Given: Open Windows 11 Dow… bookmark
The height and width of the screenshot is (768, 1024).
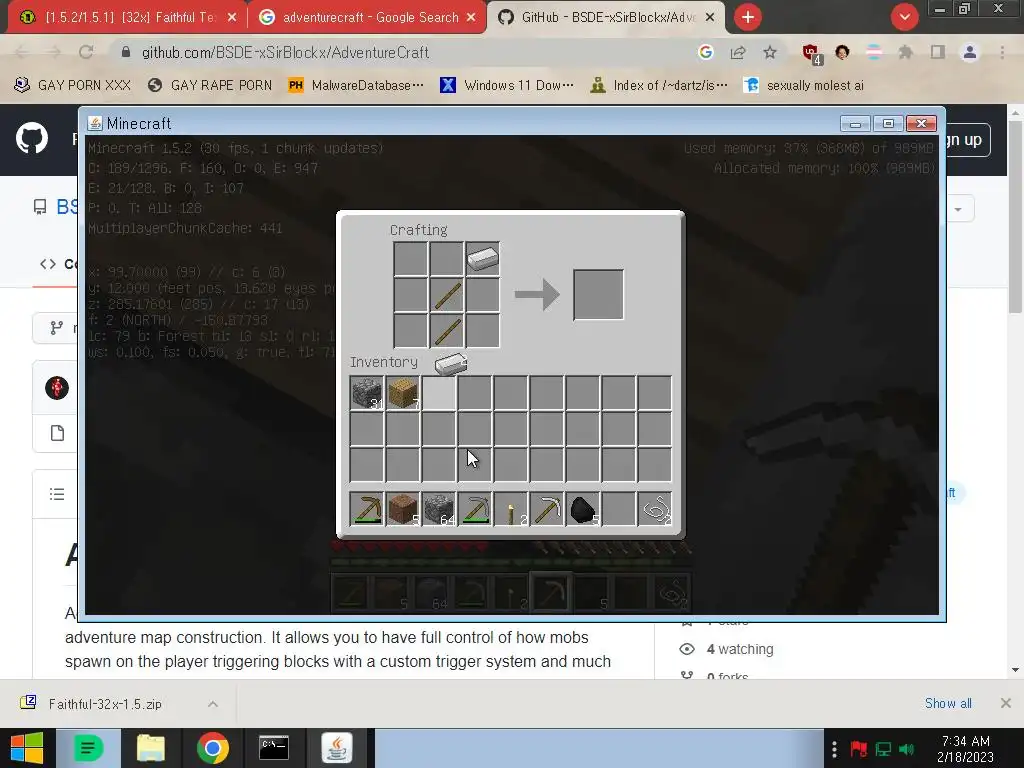Looking at the screenshot, I should (x=507, y=85).
